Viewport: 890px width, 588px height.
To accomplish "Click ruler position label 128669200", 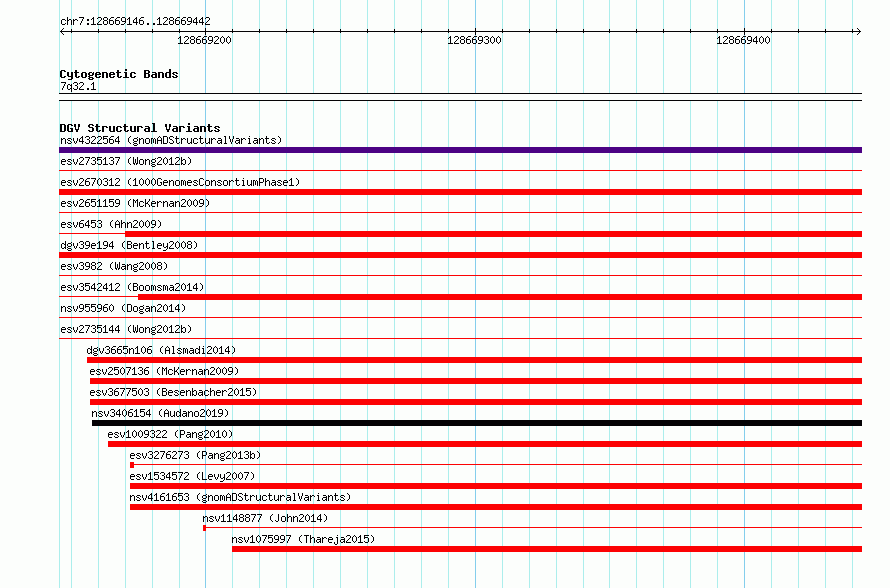I will 204,40.
